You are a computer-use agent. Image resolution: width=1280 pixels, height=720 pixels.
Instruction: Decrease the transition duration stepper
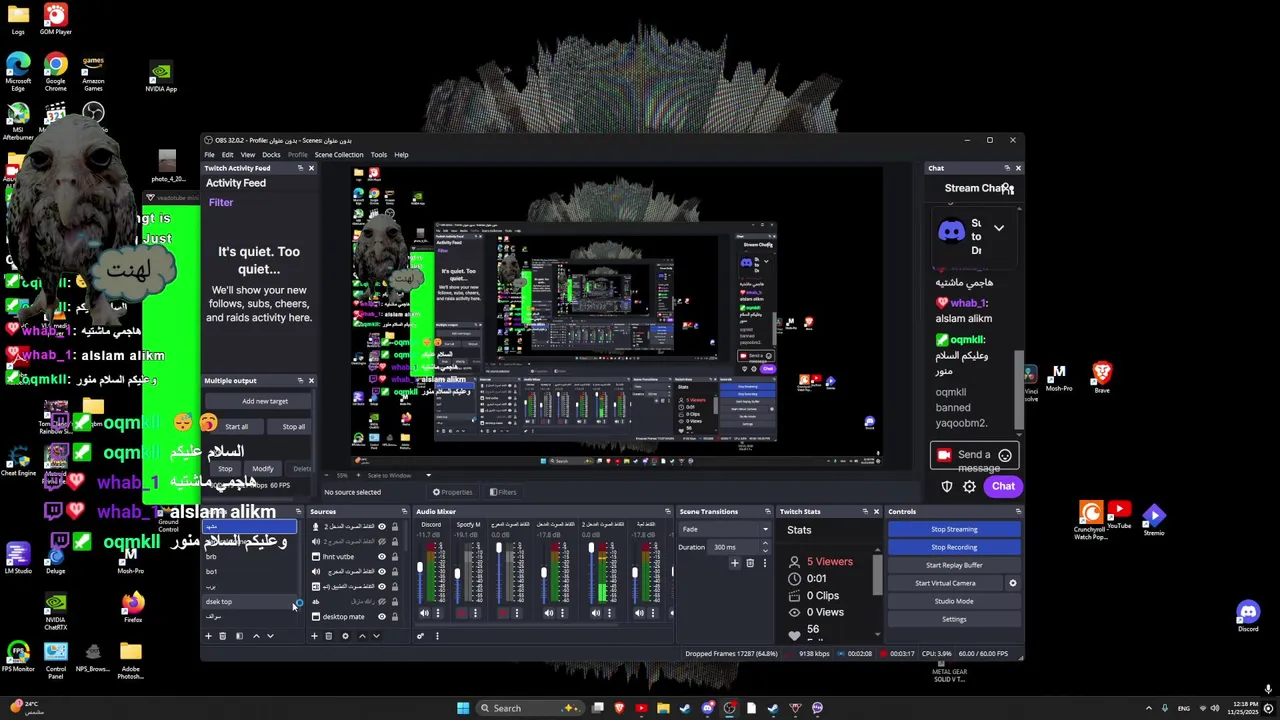[x=765, y=550]
